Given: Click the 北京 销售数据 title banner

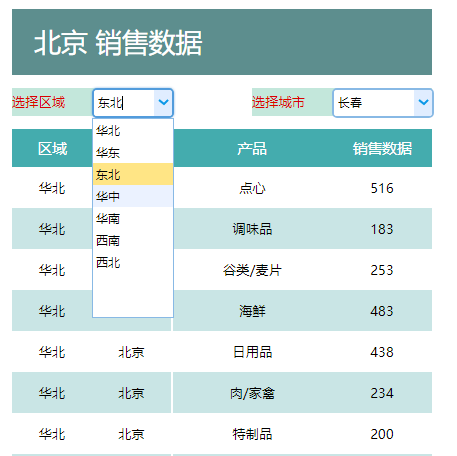Looking at the screenshot, I should [222, 42].
